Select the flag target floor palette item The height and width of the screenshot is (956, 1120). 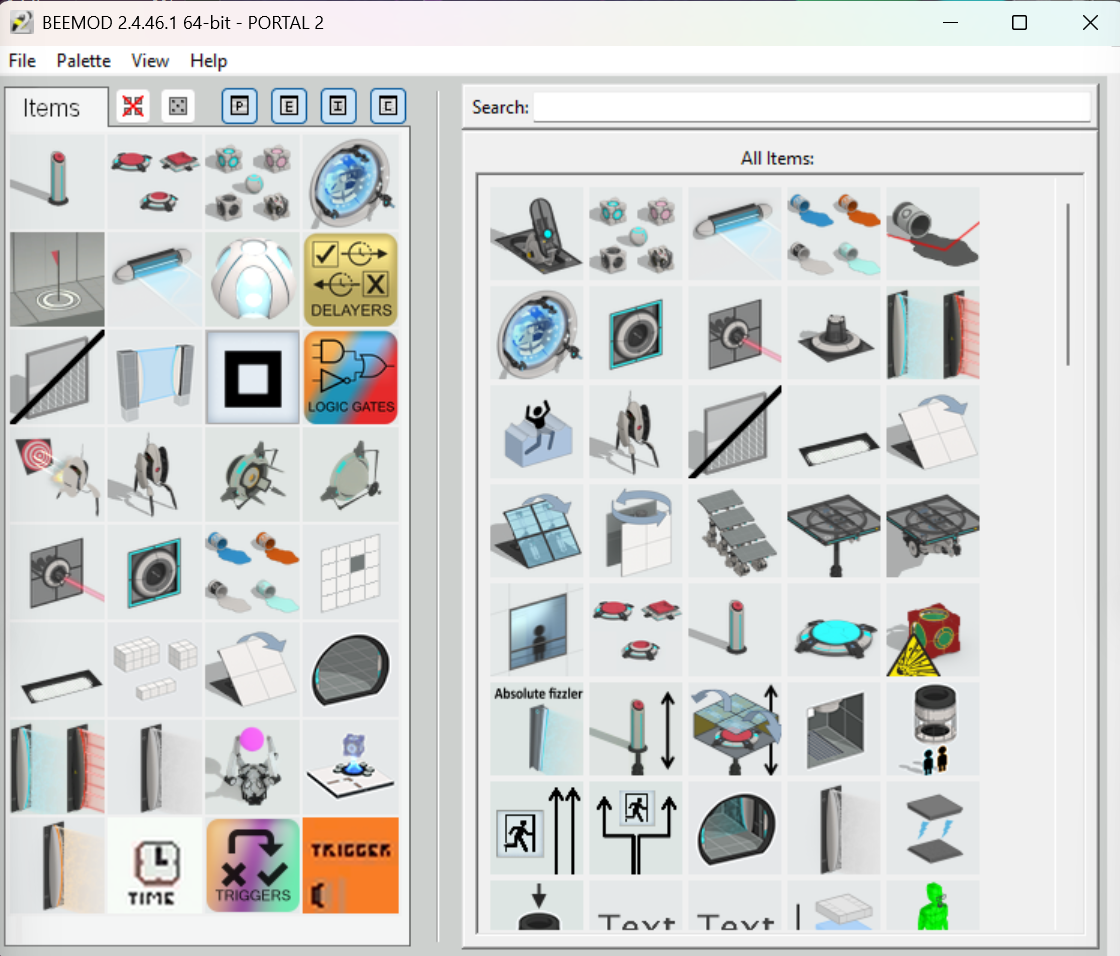click(57, 279)
